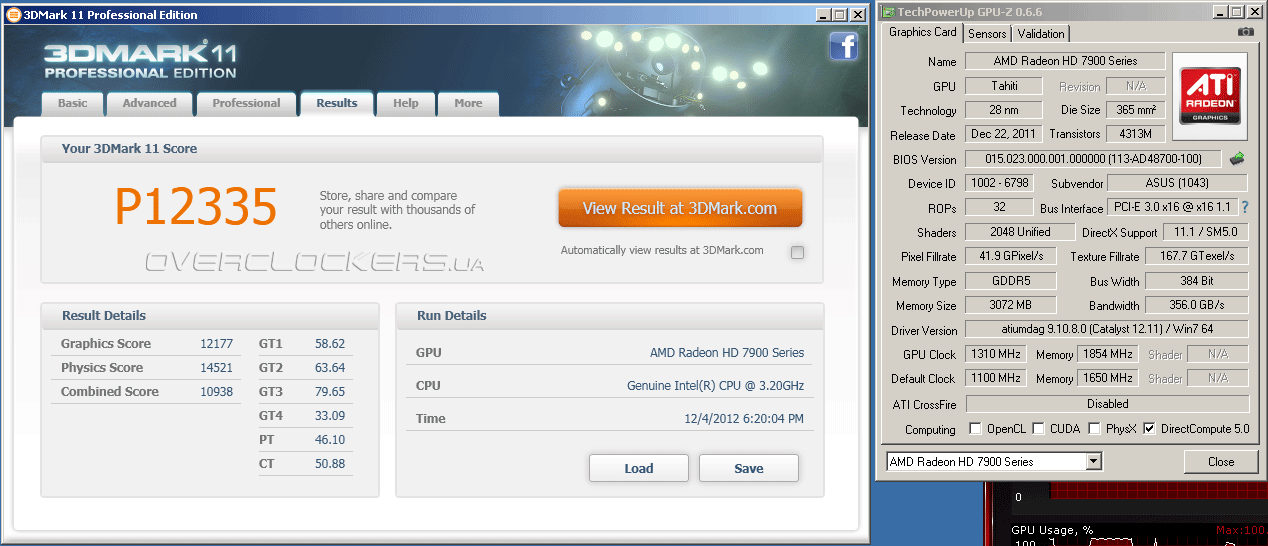The width and height of the screenshot is (1268, 546).
Task: Click the GT2 value 63.64
Action: pyautogui.click(x=330, y=367)
